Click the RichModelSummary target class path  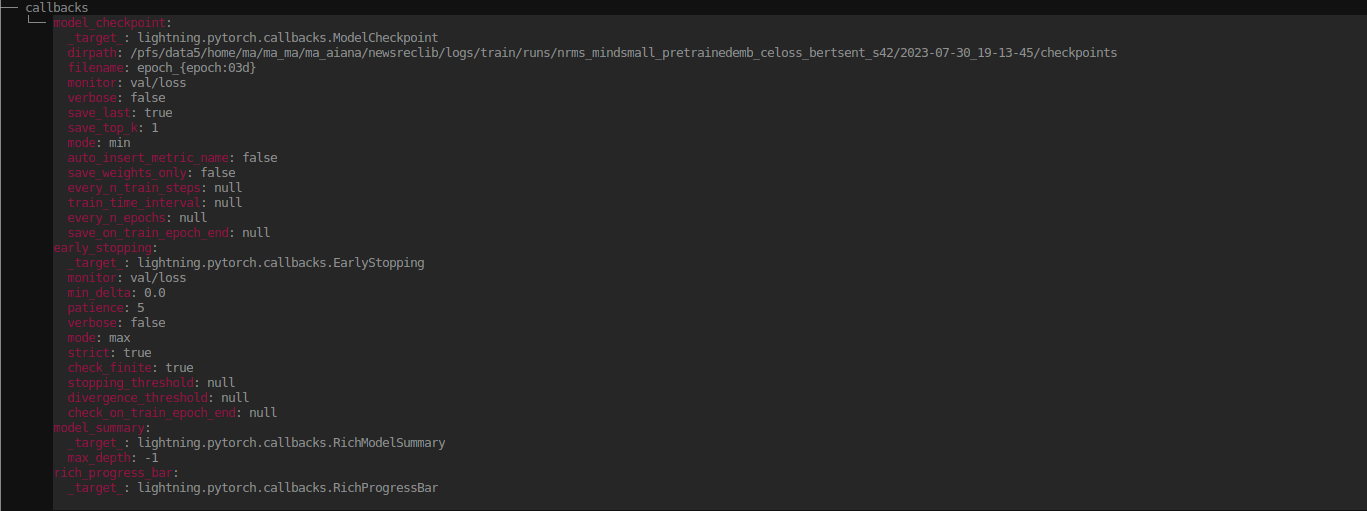click(x=291, y=443)
